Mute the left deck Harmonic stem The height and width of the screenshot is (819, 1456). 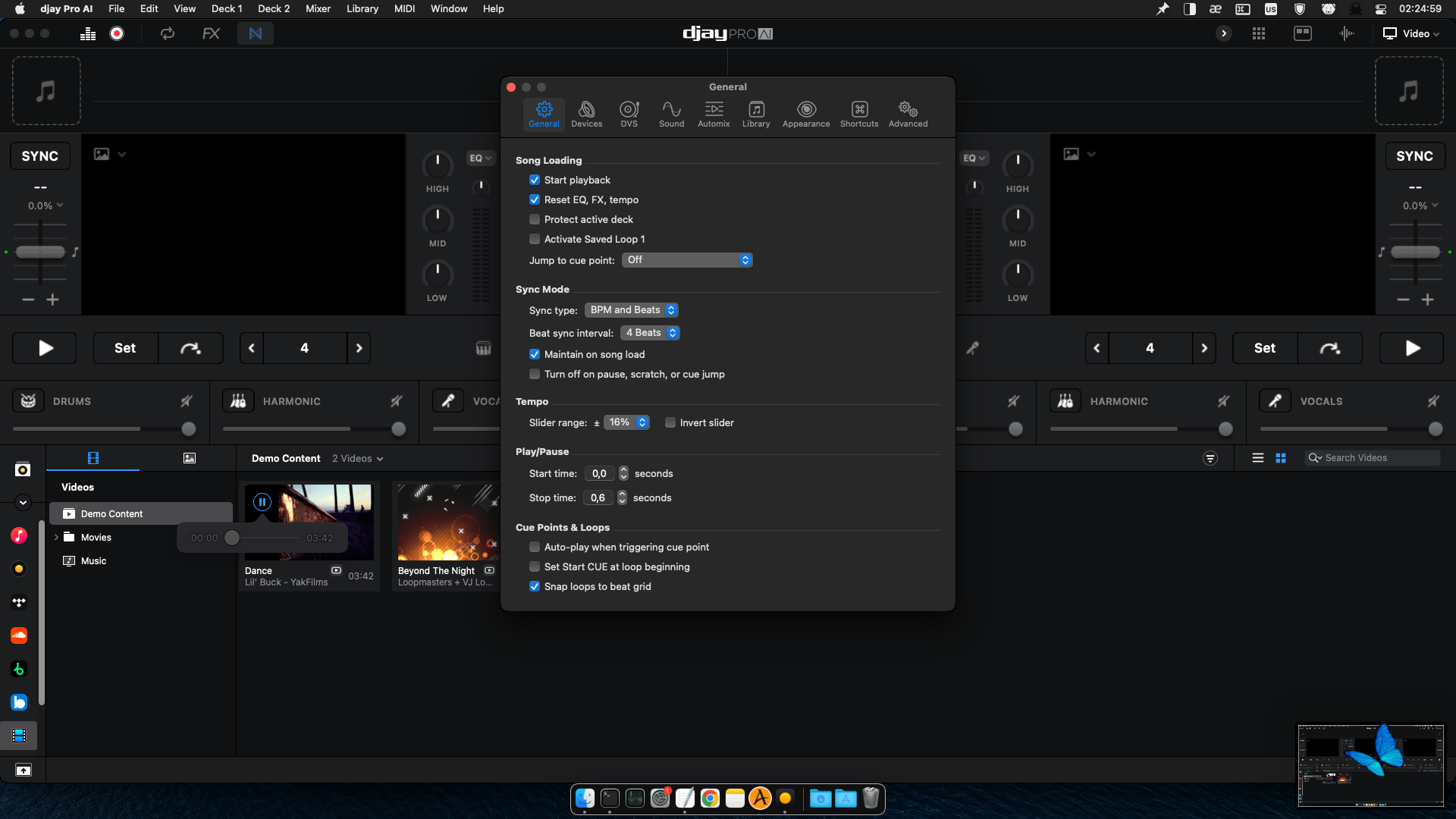point(396,401)
